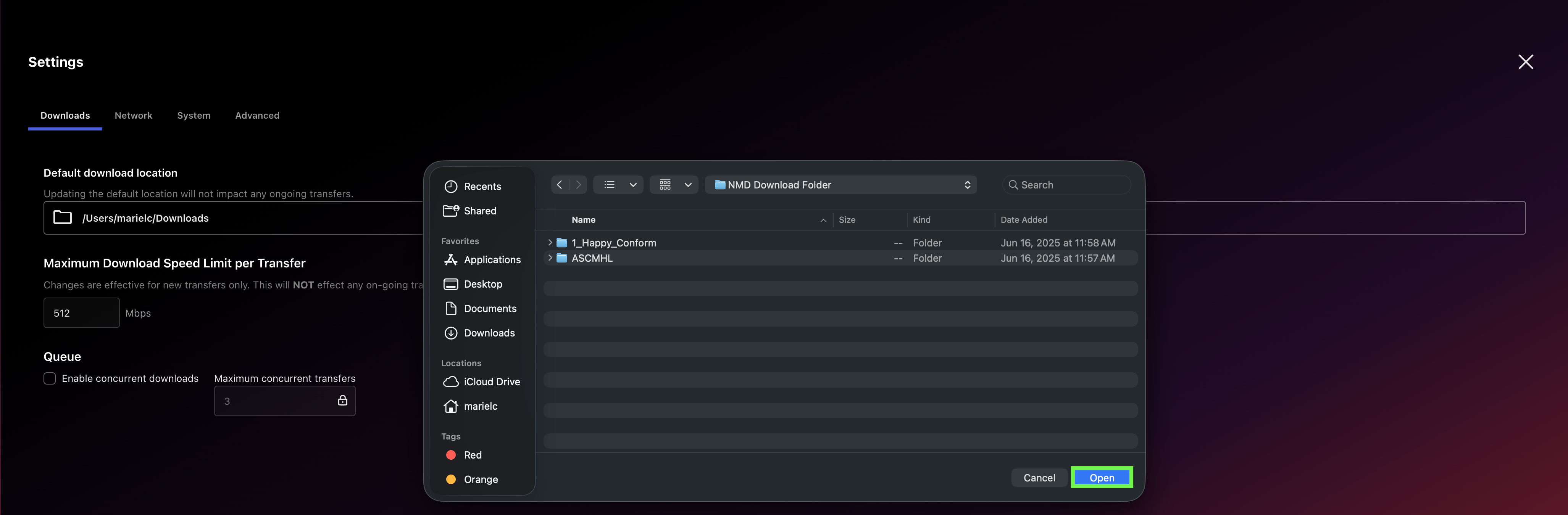
Task: Select the Red tag
Action: 472,455
